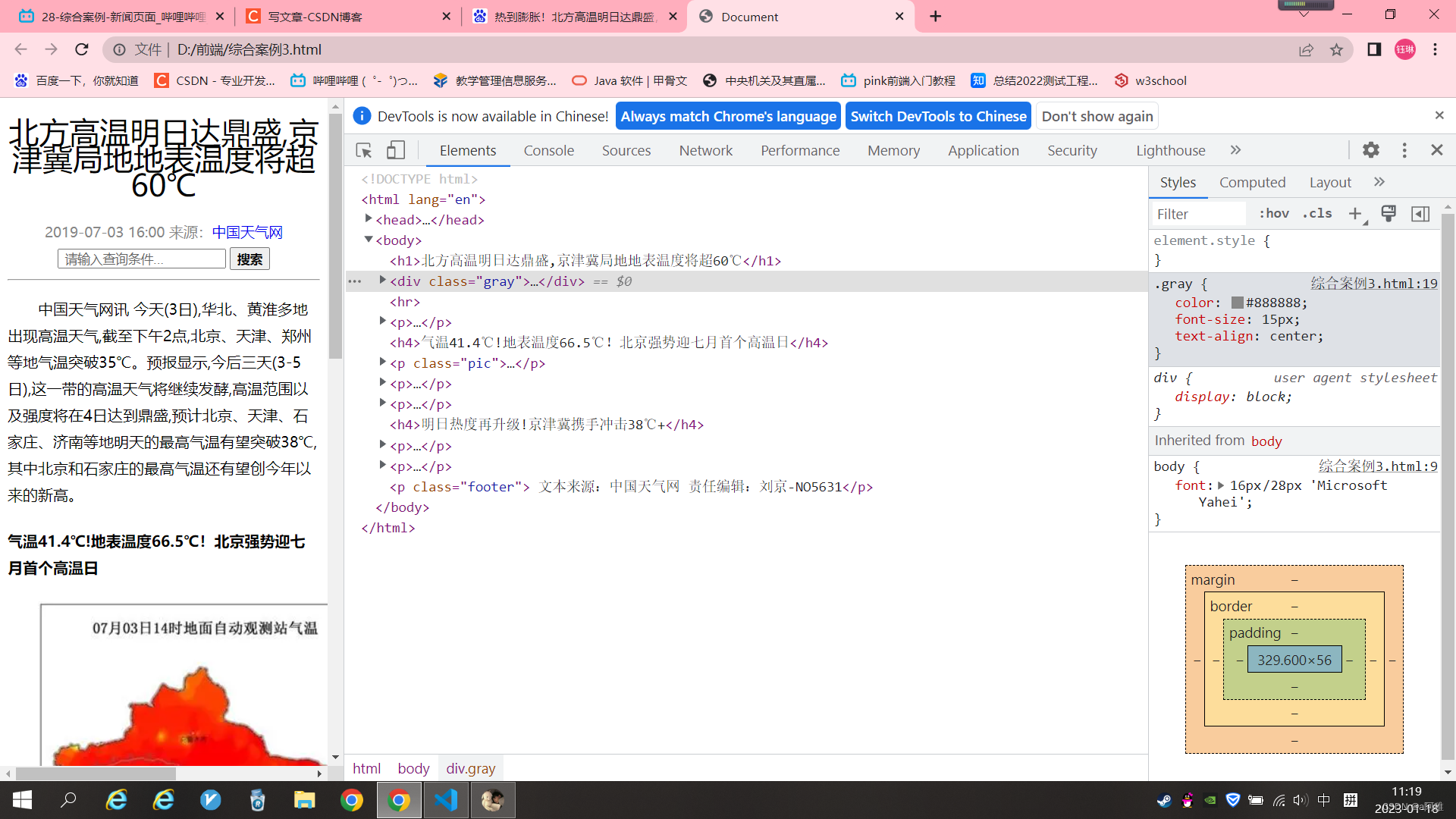
Task: Open the Computed styles tab
Action: (x=1252, y=183)
